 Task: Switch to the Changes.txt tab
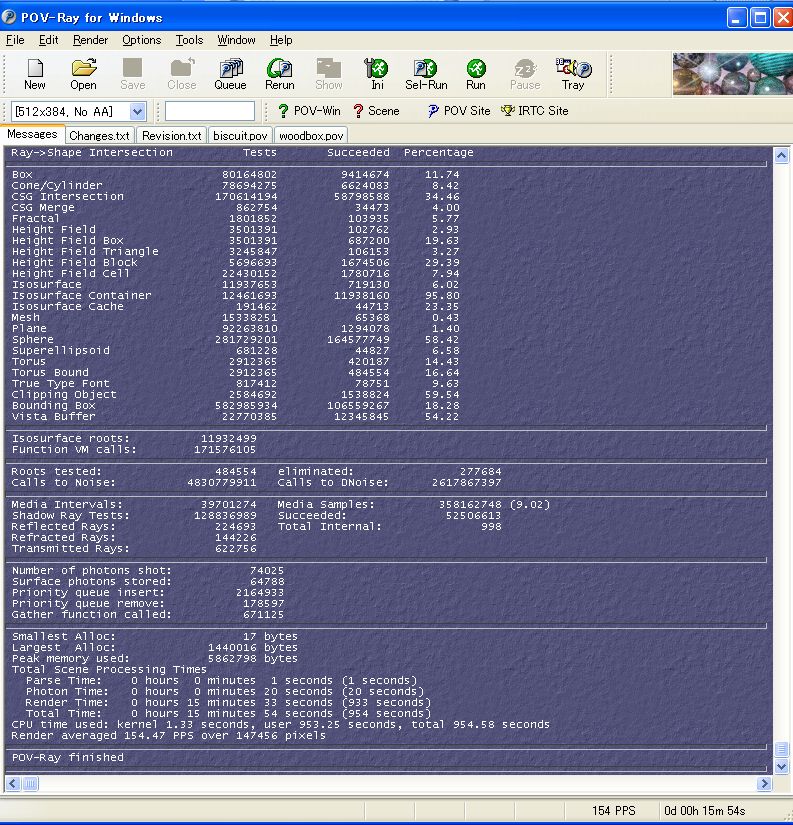click(x=99, y=136)
